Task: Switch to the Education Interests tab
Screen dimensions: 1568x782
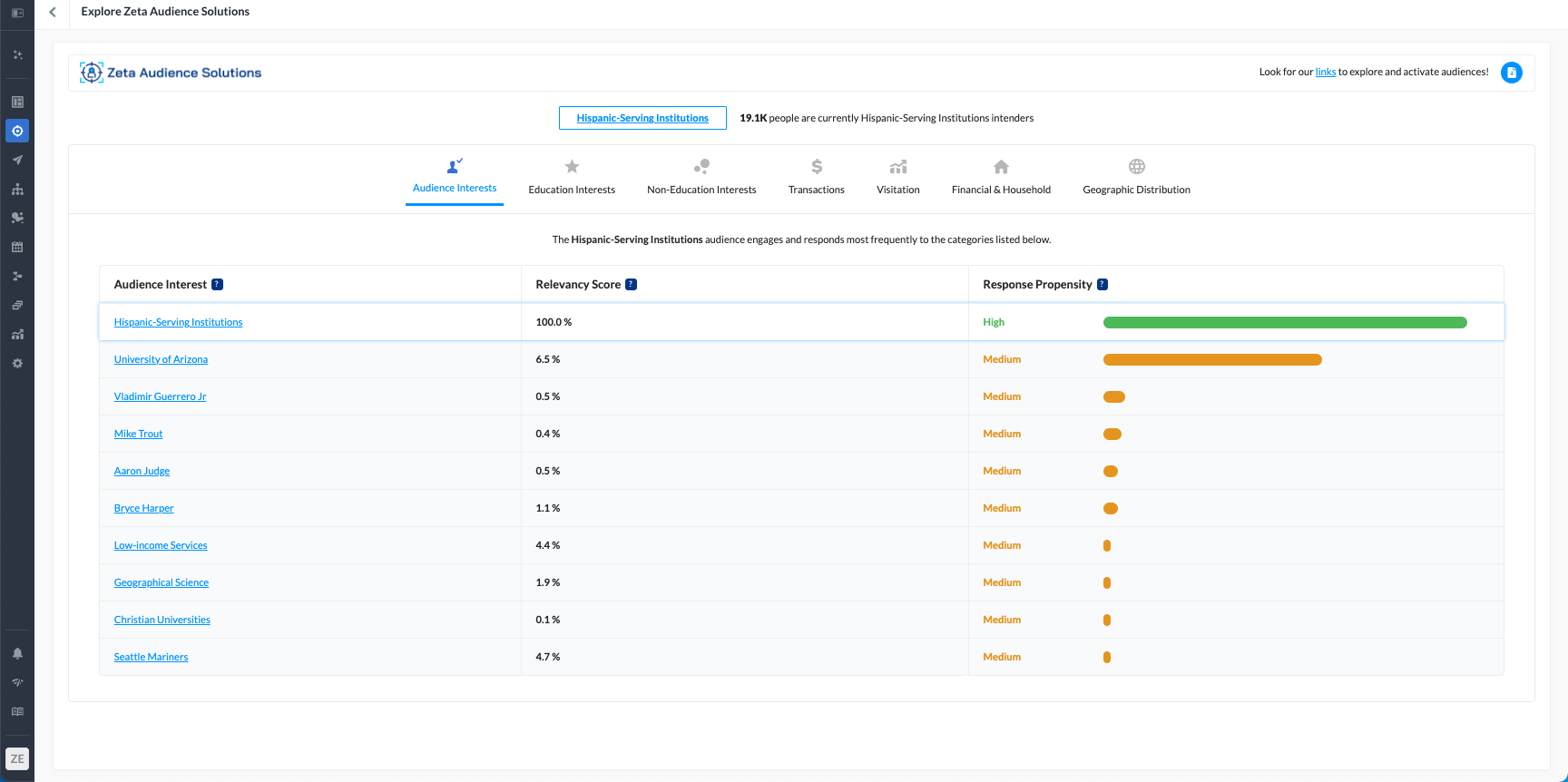Action: point(572,177)
